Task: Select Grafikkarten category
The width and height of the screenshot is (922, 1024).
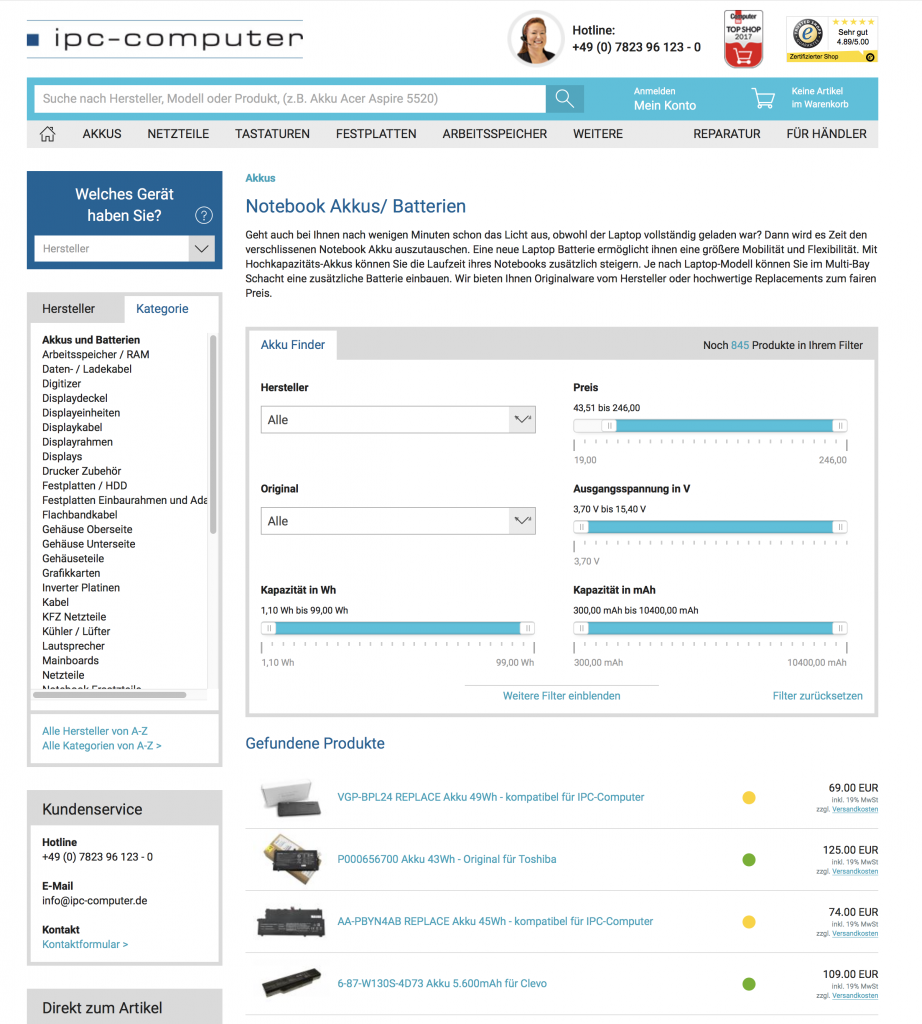Action: pos(71,573)
